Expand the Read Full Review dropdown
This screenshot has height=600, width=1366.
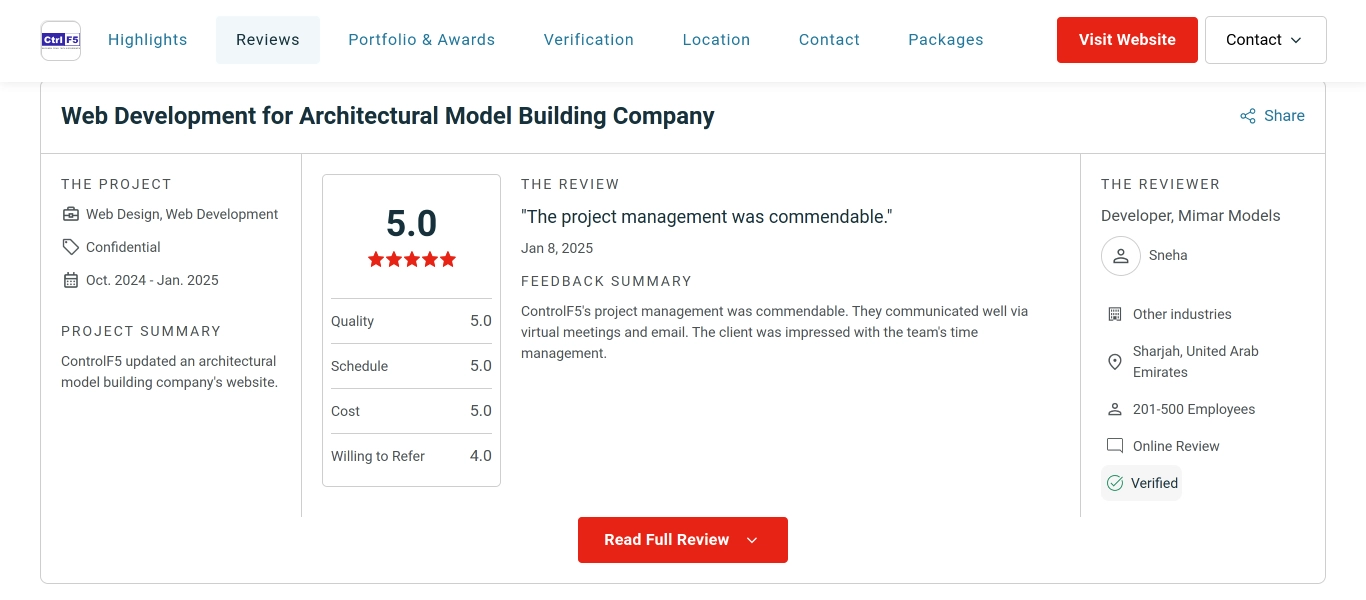click(x=683, y=539)
